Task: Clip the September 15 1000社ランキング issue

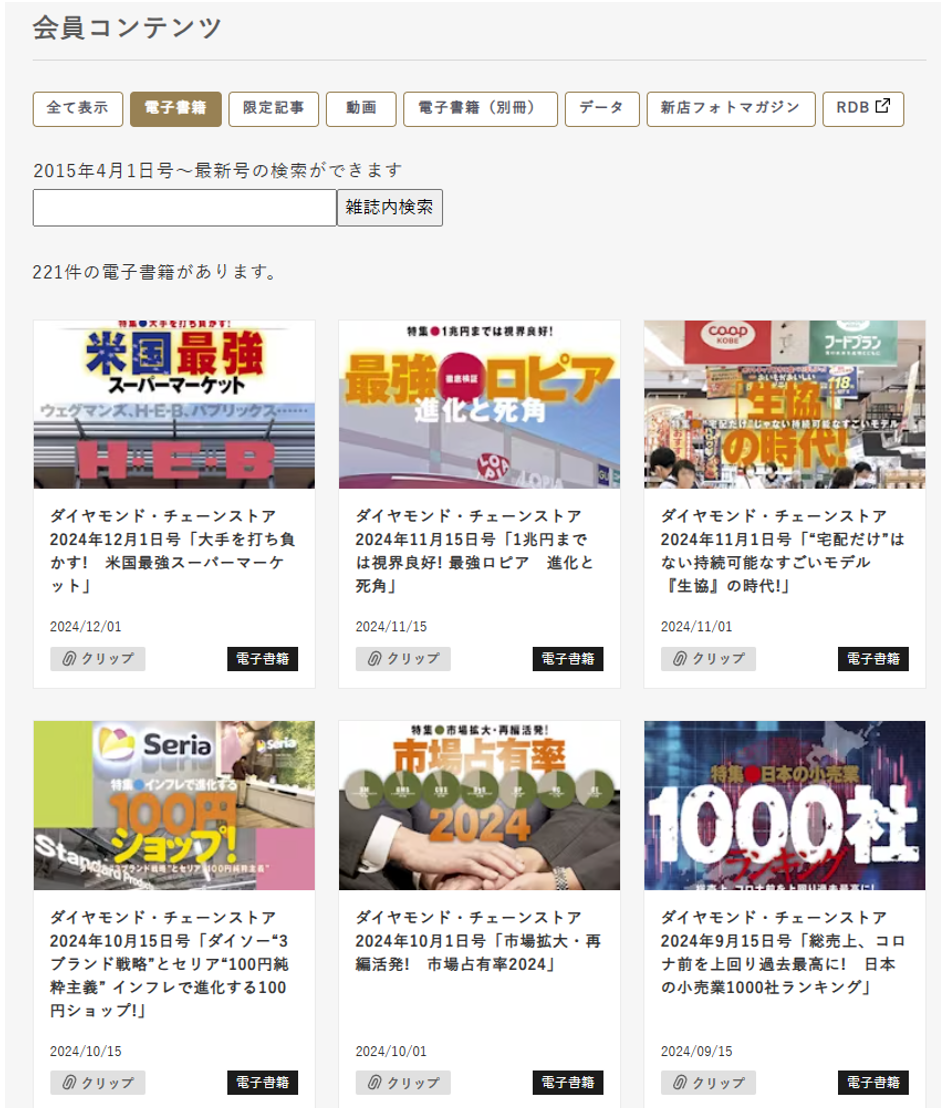Action: [x=708, y=1083]
